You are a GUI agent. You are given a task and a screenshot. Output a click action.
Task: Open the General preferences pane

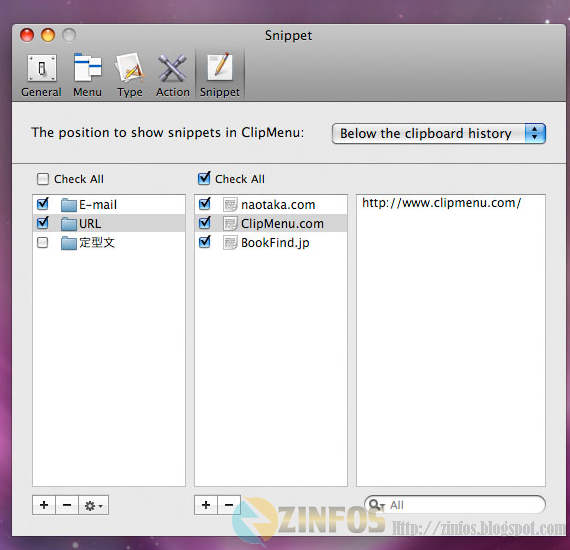[x=41, y=76]
